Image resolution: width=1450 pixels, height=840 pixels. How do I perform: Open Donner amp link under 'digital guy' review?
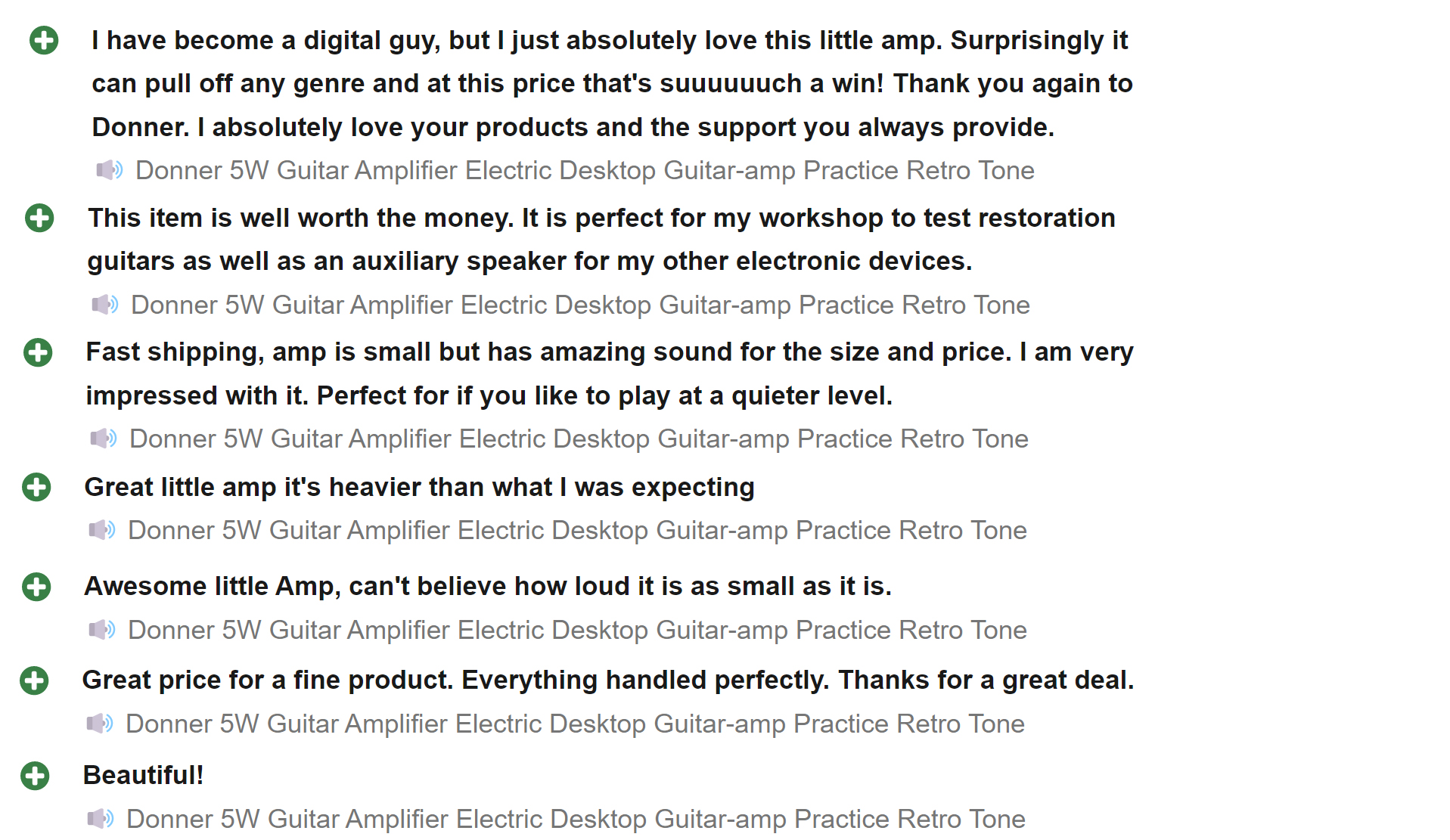[585, 171]
